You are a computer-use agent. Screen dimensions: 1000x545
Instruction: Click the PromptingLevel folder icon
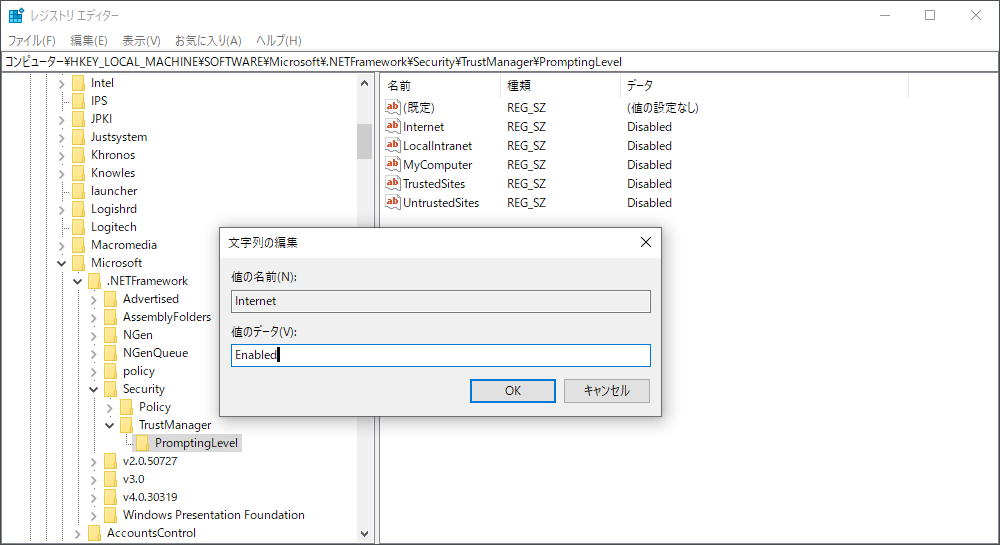(142, 443)
